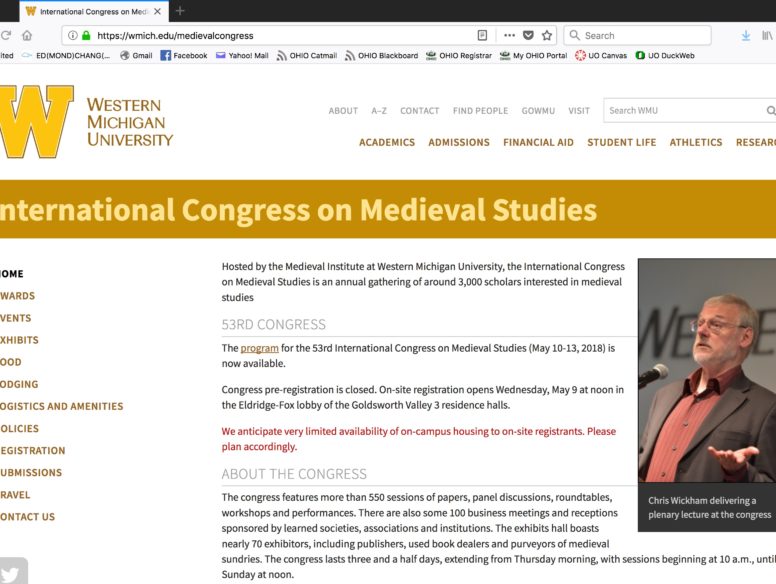Open the ATHLETICS menu

tap(696, 143)
